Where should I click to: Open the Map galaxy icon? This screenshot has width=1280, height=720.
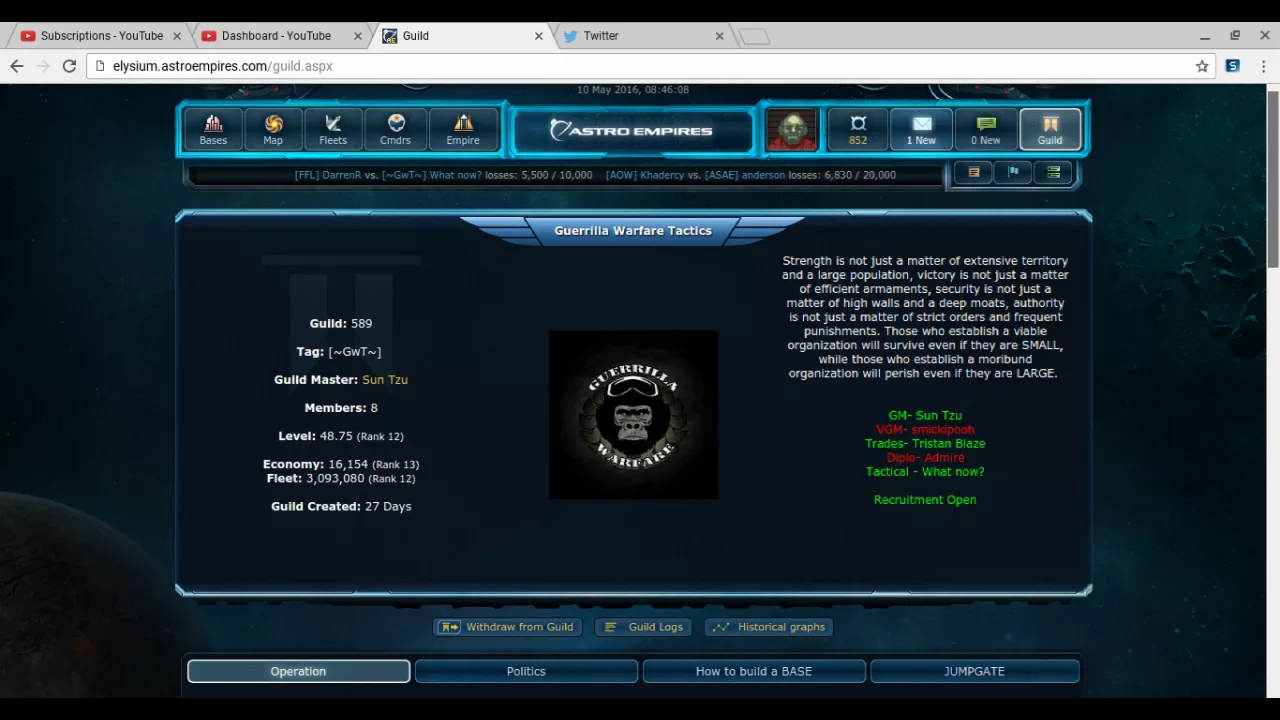[273, 130]
